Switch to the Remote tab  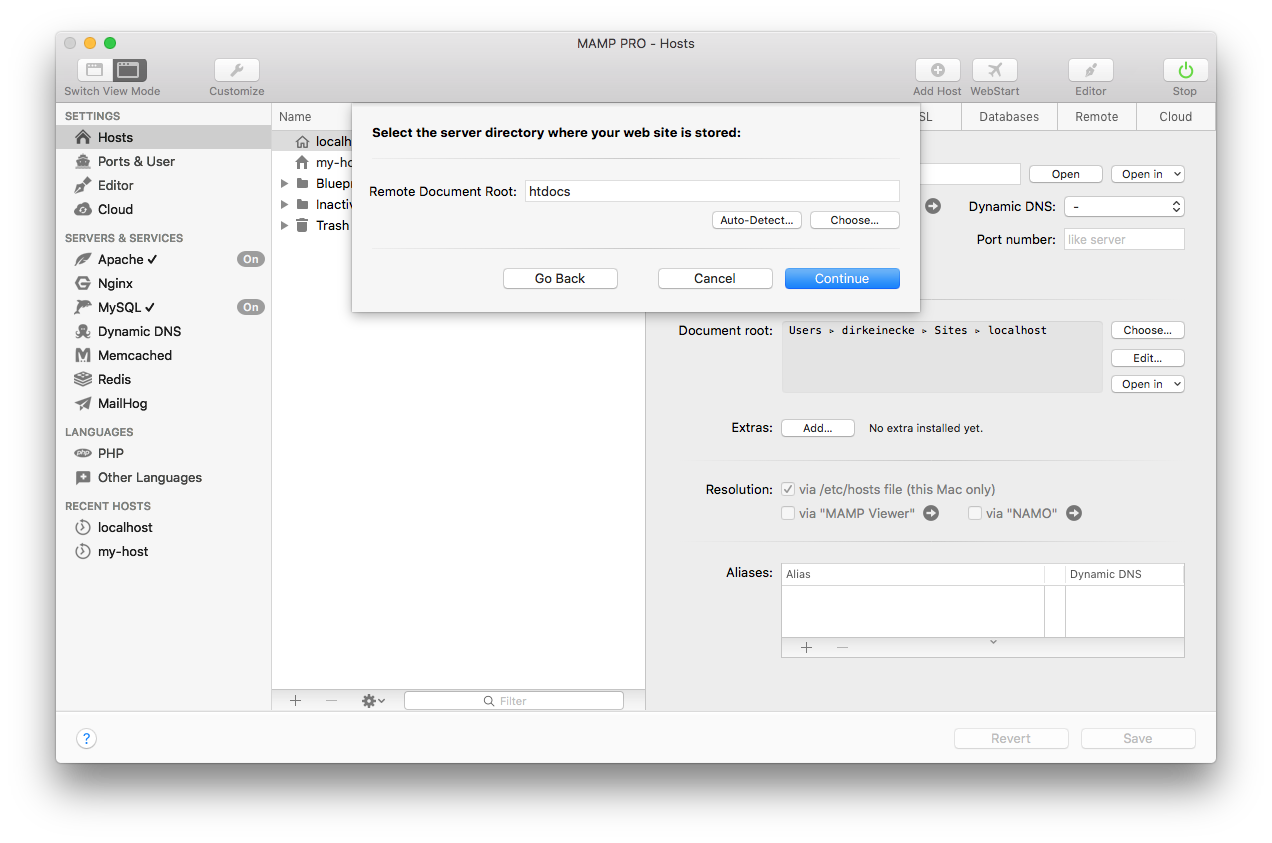[x=1096, y=116]
